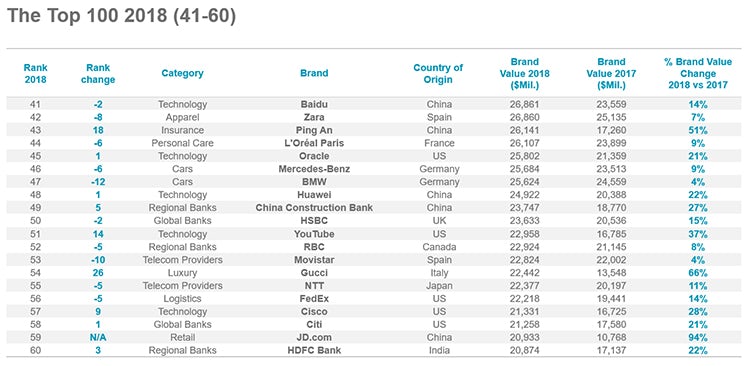Click the Category column header
Screen dimensions: 750x366
(x=182, y=73)
